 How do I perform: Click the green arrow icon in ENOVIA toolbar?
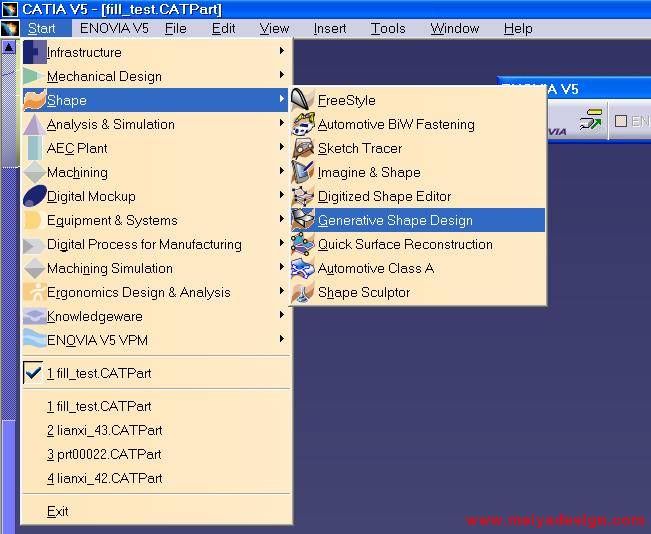590,121
